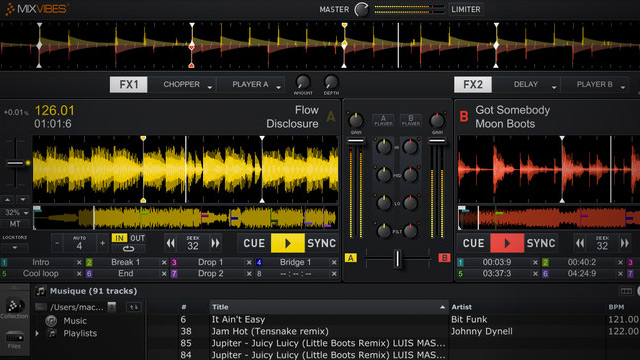Toggle the master LIMITER
This screenshot has width=640, height=360.
tap(466, 9)
